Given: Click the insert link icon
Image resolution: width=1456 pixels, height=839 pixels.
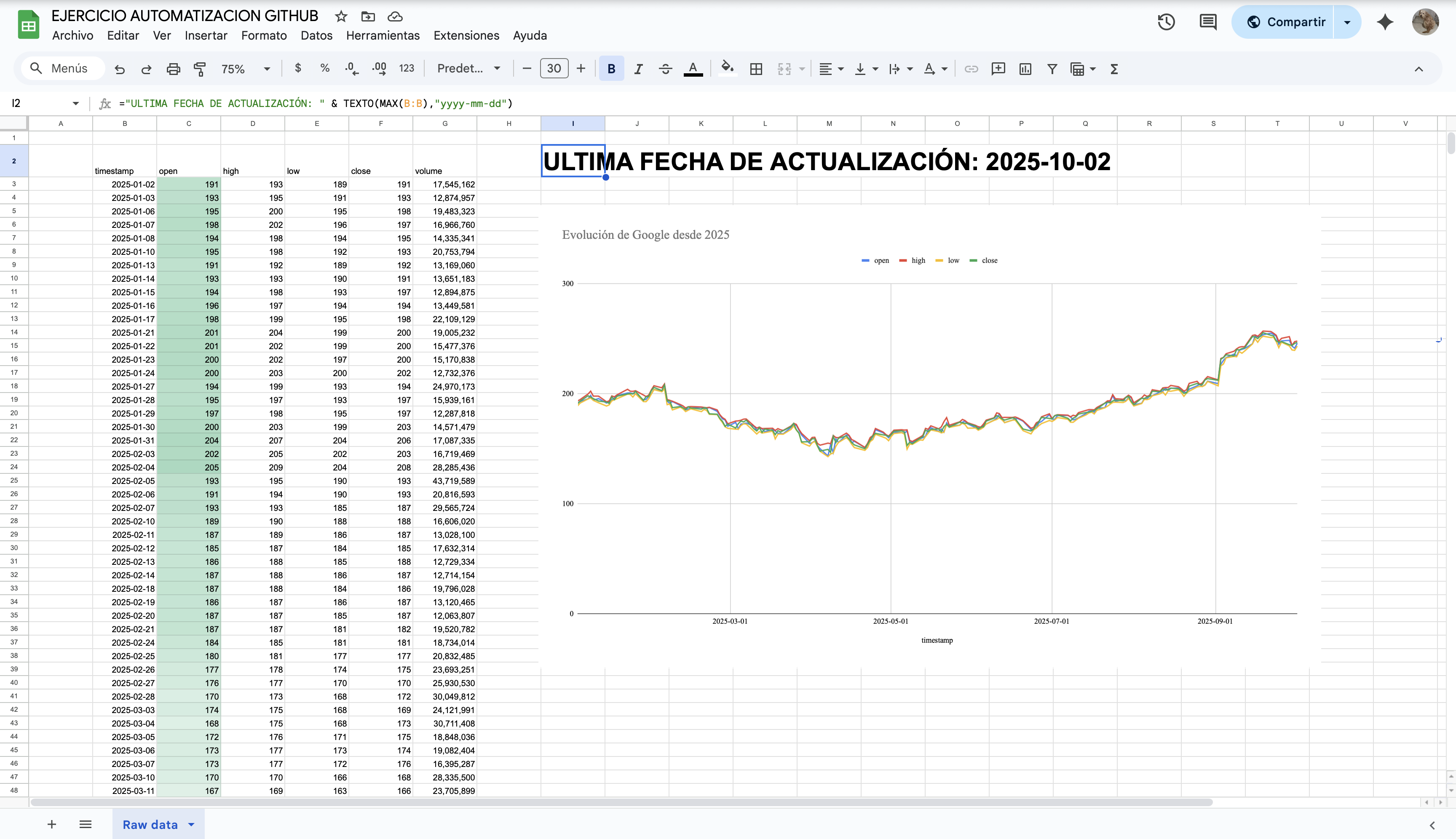Looking at the screenshot, I should [971, 69].
